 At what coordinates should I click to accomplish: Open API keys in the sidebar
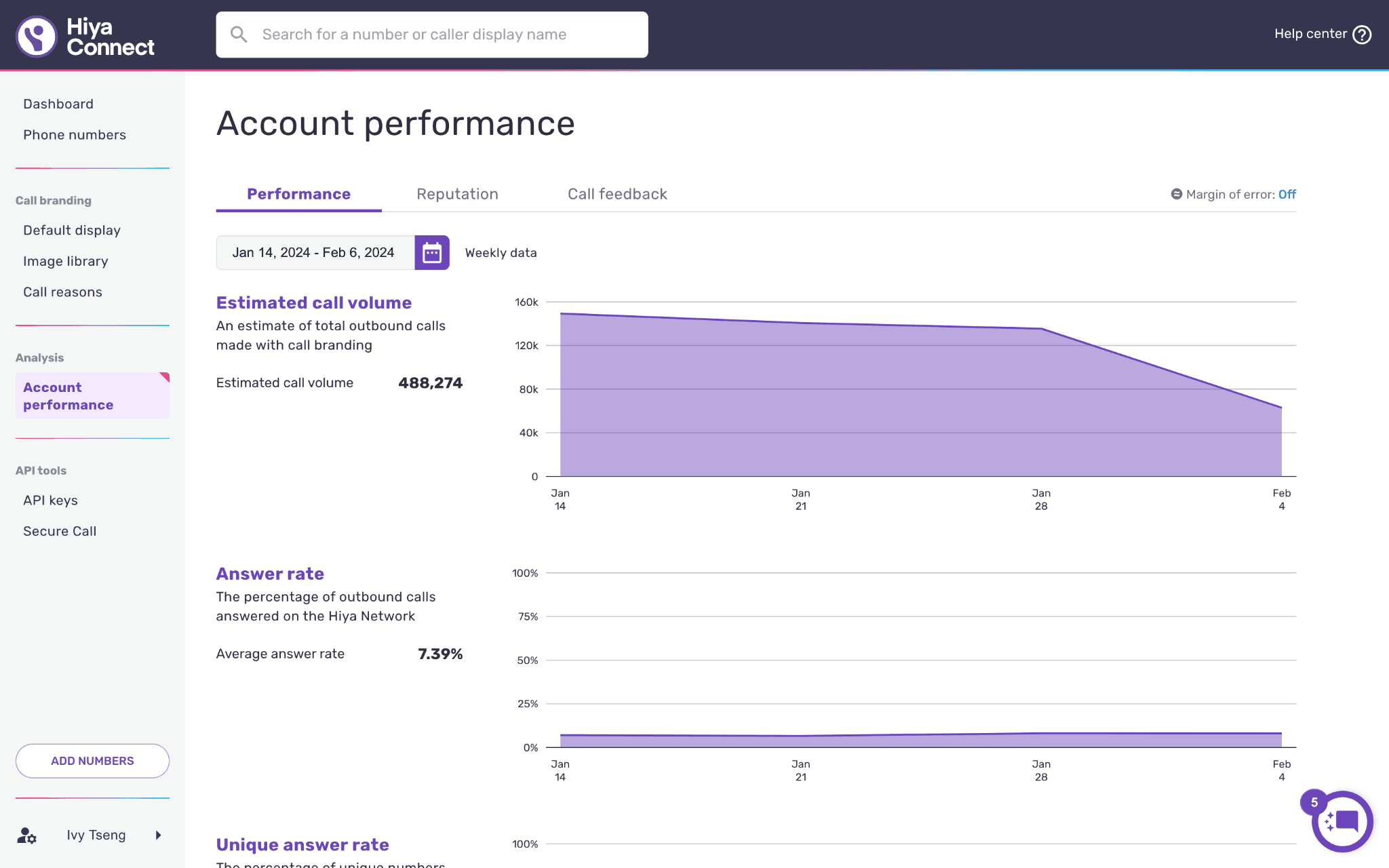(50, 500)
